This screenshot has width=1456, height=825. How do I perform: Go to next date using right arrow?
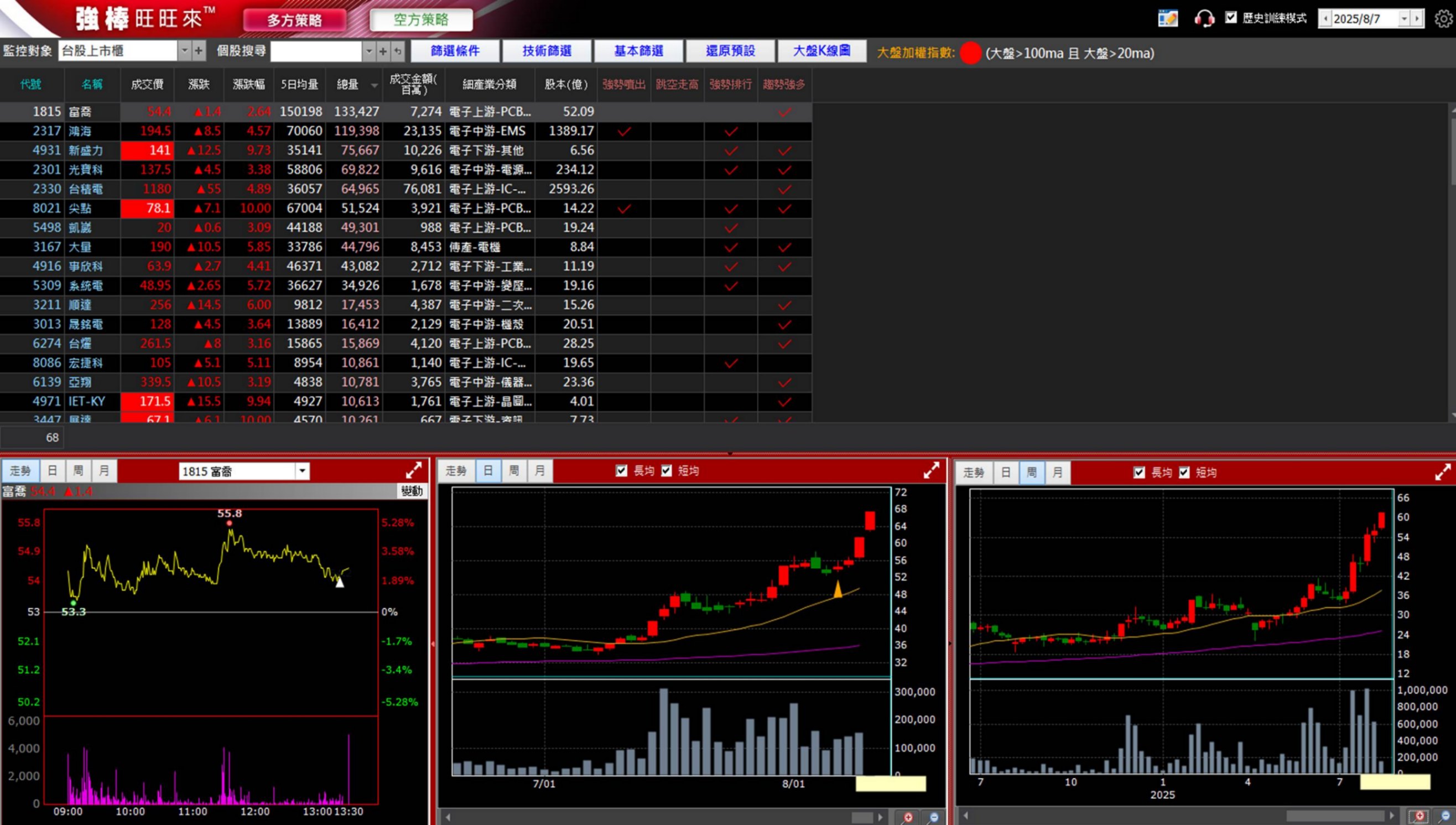pyautogui.click(x=1417, y=19)
